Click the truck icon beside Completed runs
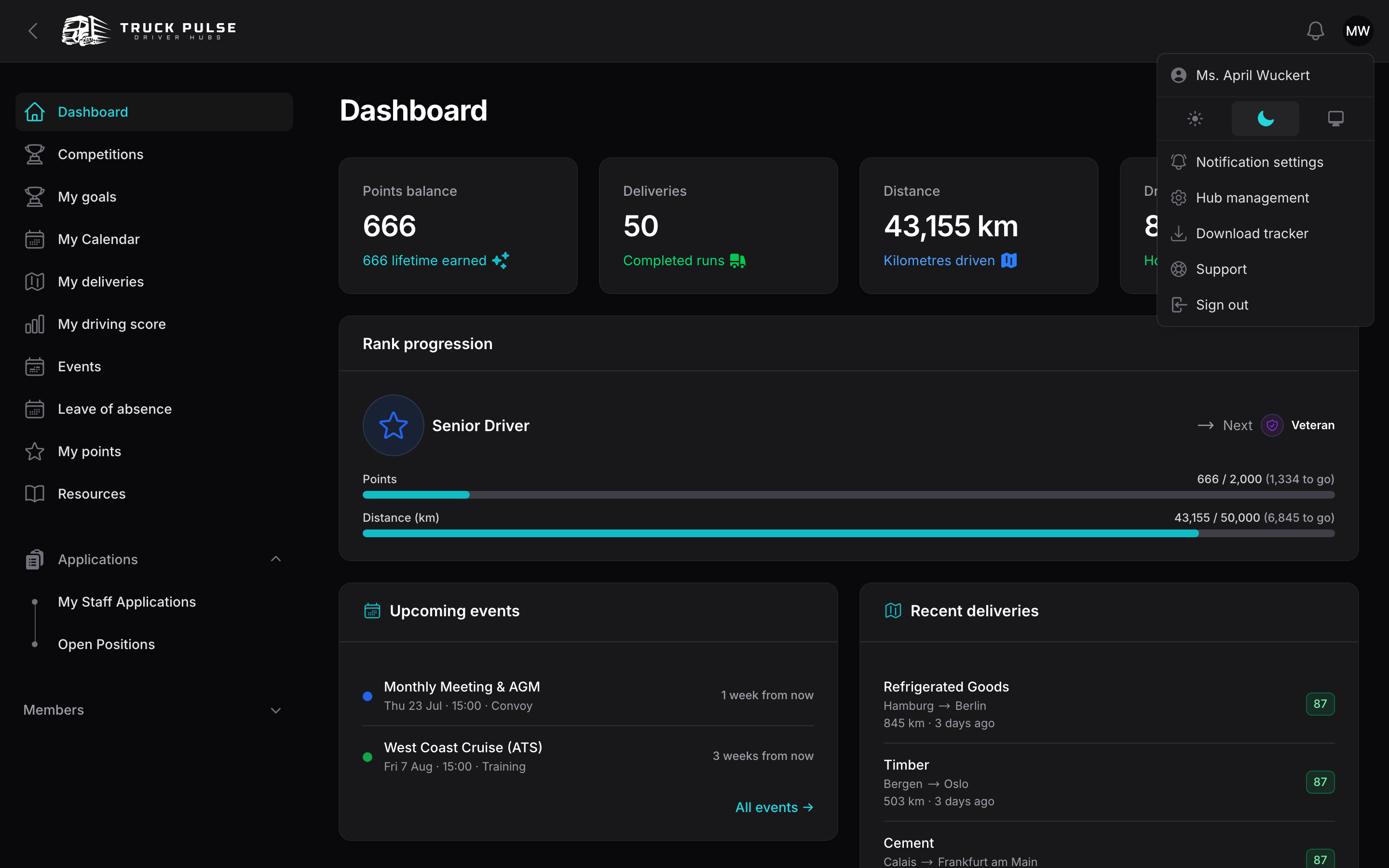Screen dimensions: 1389x868 pyautogui.click(x=737, y=260)
